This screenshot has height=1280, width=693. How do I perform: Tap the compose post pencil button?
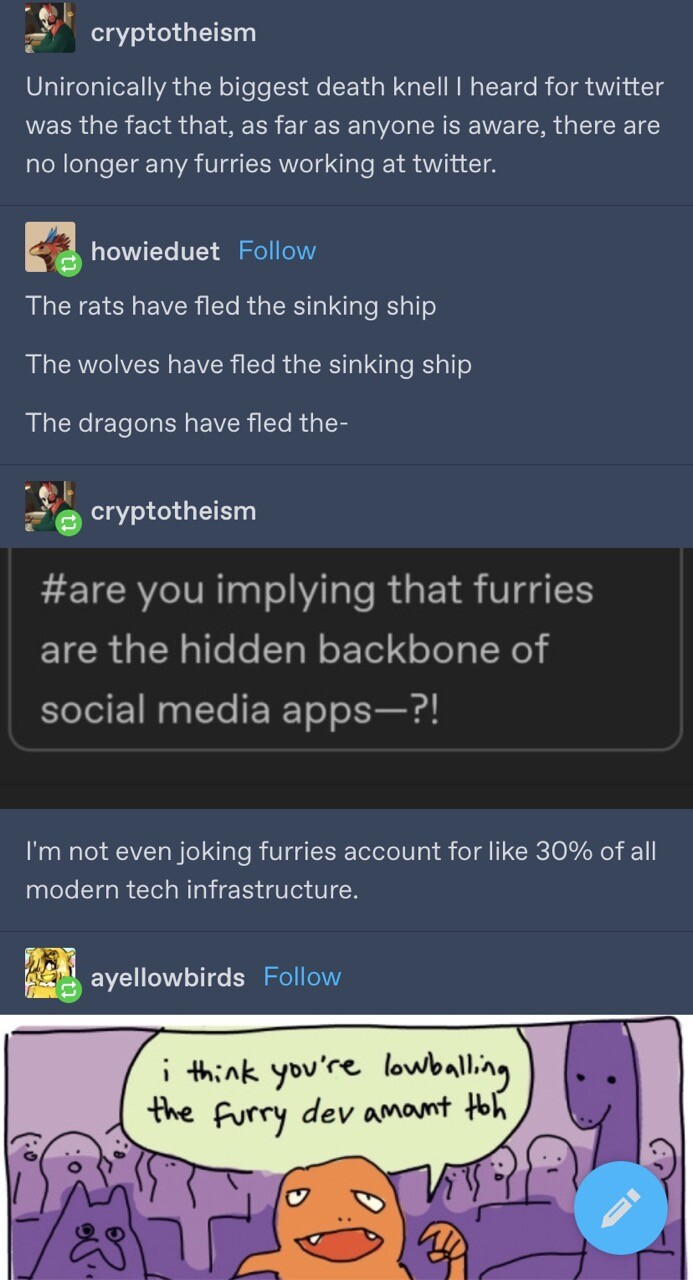point(620,1207)
